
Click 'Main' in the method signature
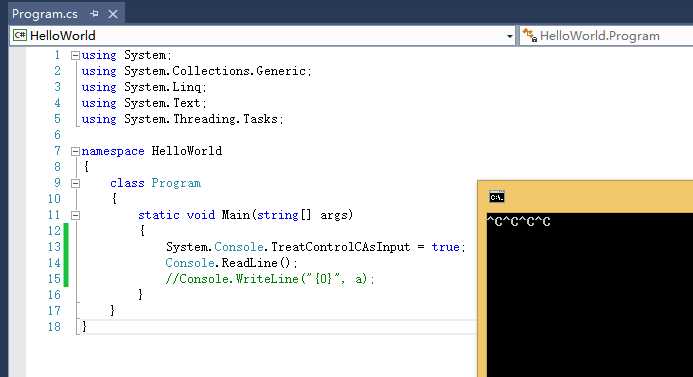pos(236,215)
